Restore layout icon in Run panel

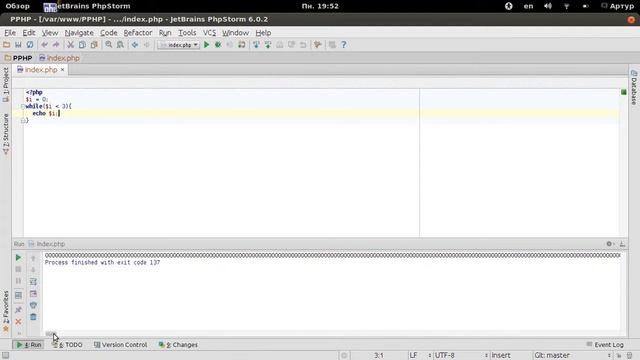tap(18, 295)
